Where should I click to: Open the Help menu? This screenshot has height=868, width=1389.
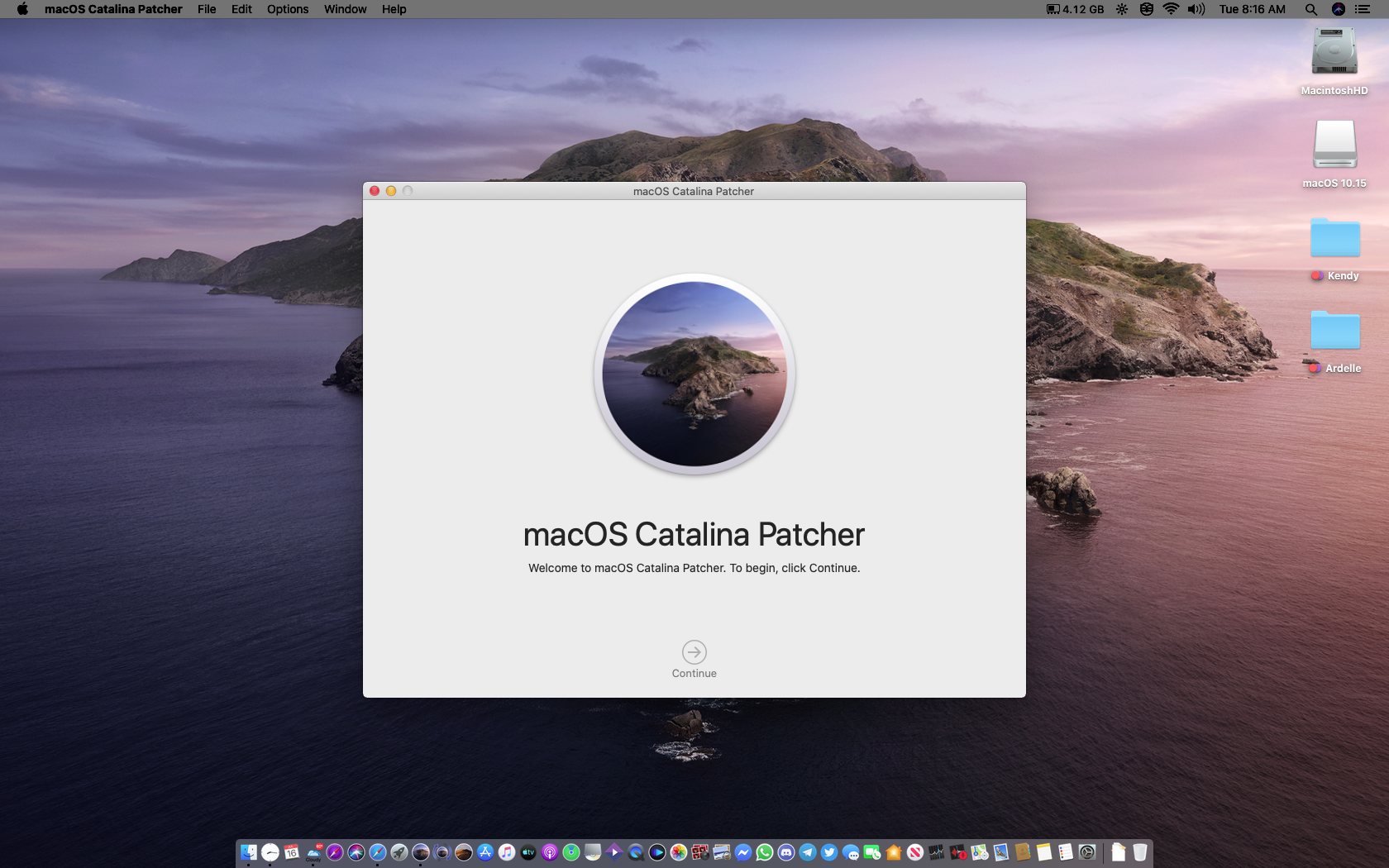coord(394,9)
